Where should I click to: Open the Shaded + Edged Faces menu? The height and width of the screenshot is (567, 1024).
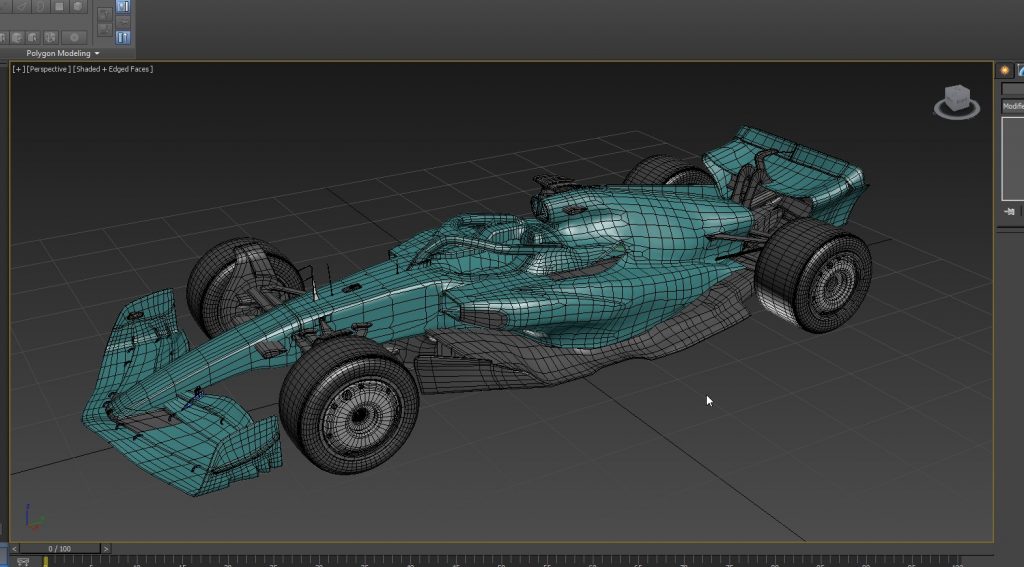113,69
